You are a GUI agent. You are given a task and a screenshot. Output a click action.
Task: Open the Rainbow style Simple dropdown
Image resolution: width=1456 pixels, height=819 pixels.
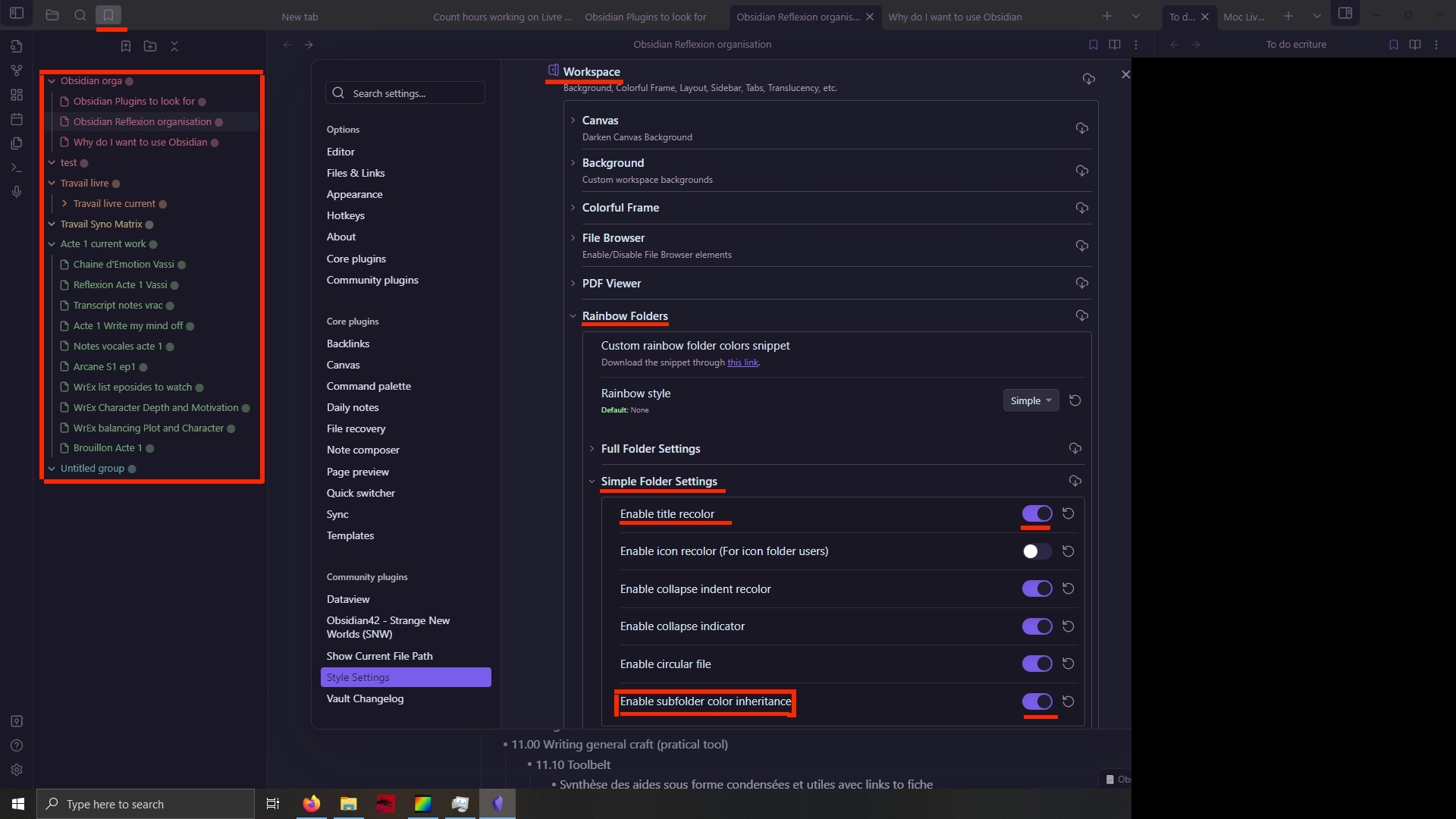[1031, 400]
